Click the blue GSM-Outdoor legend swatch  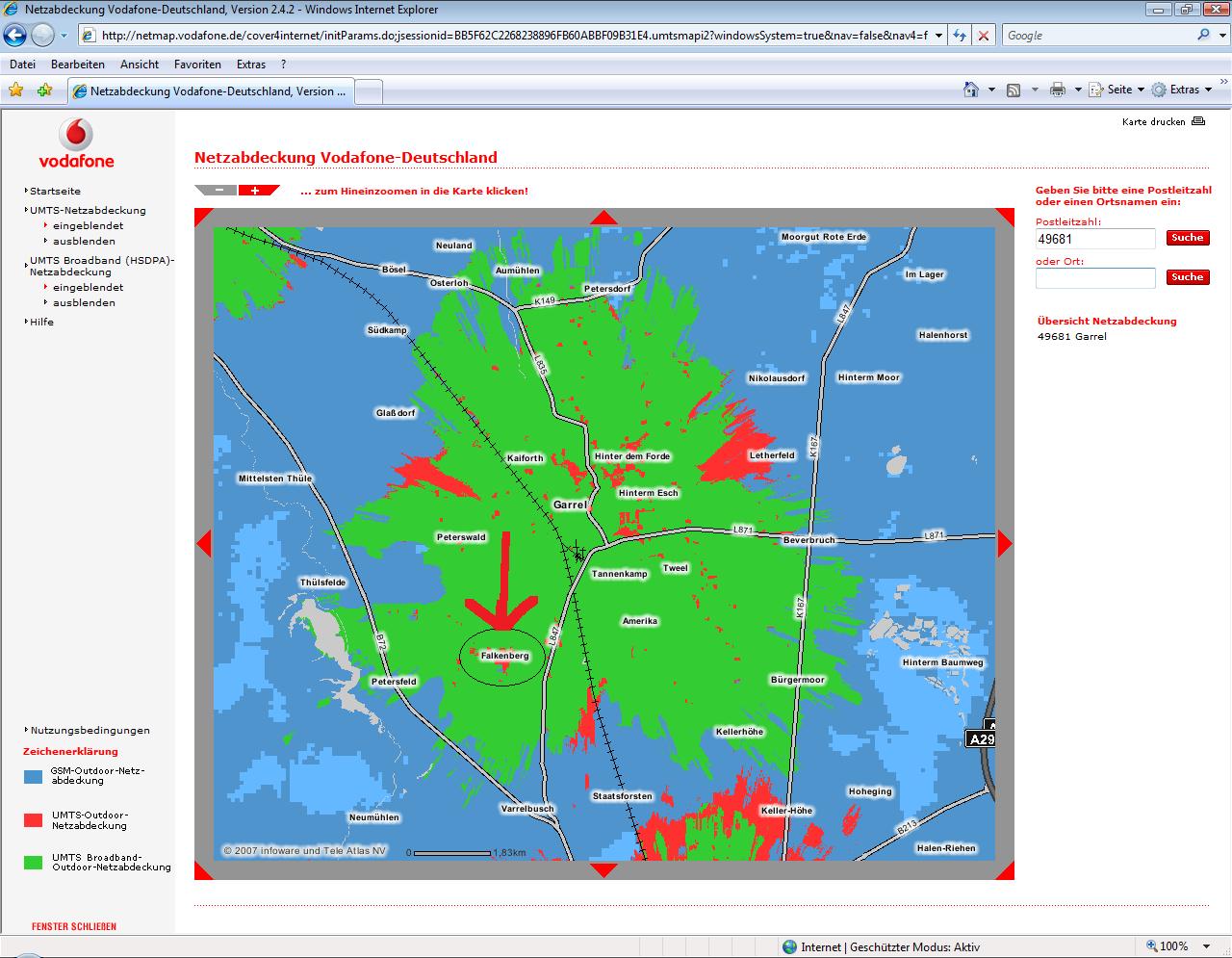(x=33, y=776)
